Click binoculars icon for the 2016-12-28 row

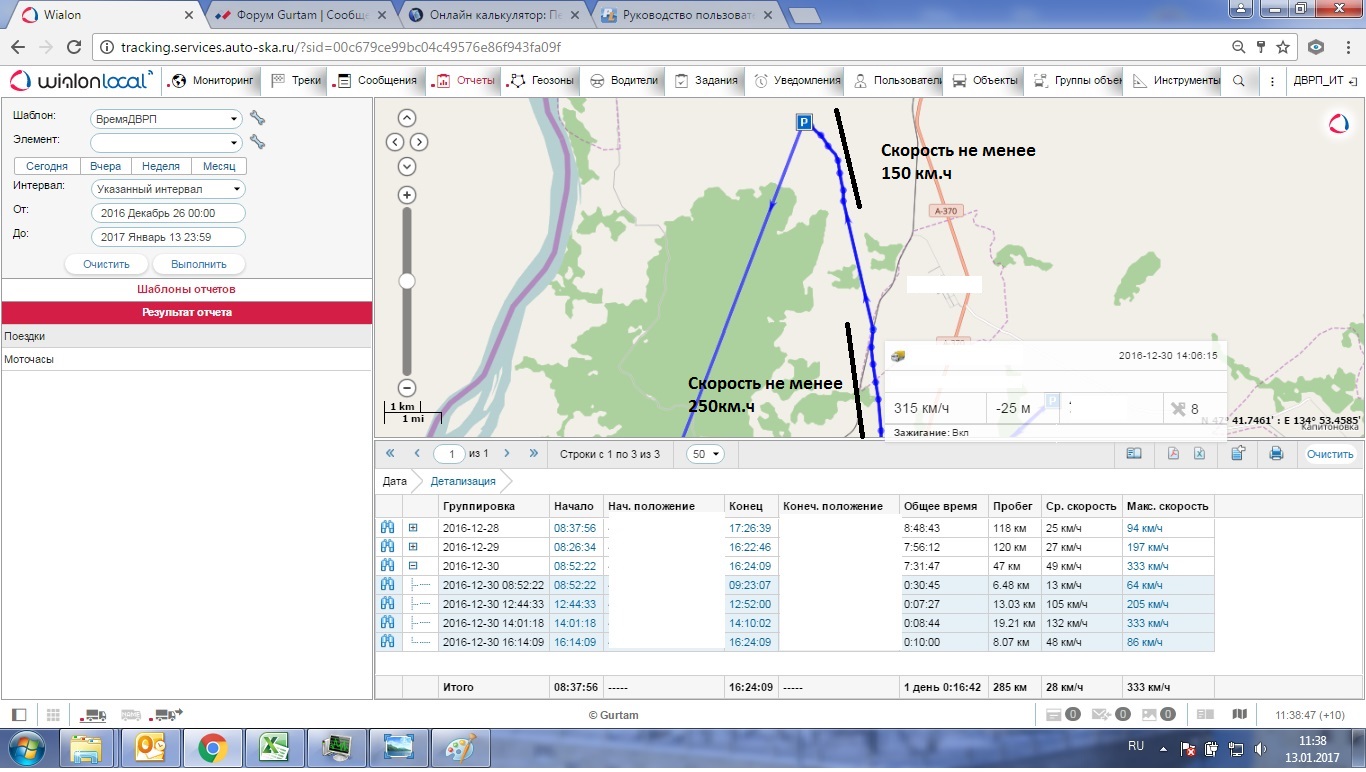pyautogui.click(x=388, y=528)
